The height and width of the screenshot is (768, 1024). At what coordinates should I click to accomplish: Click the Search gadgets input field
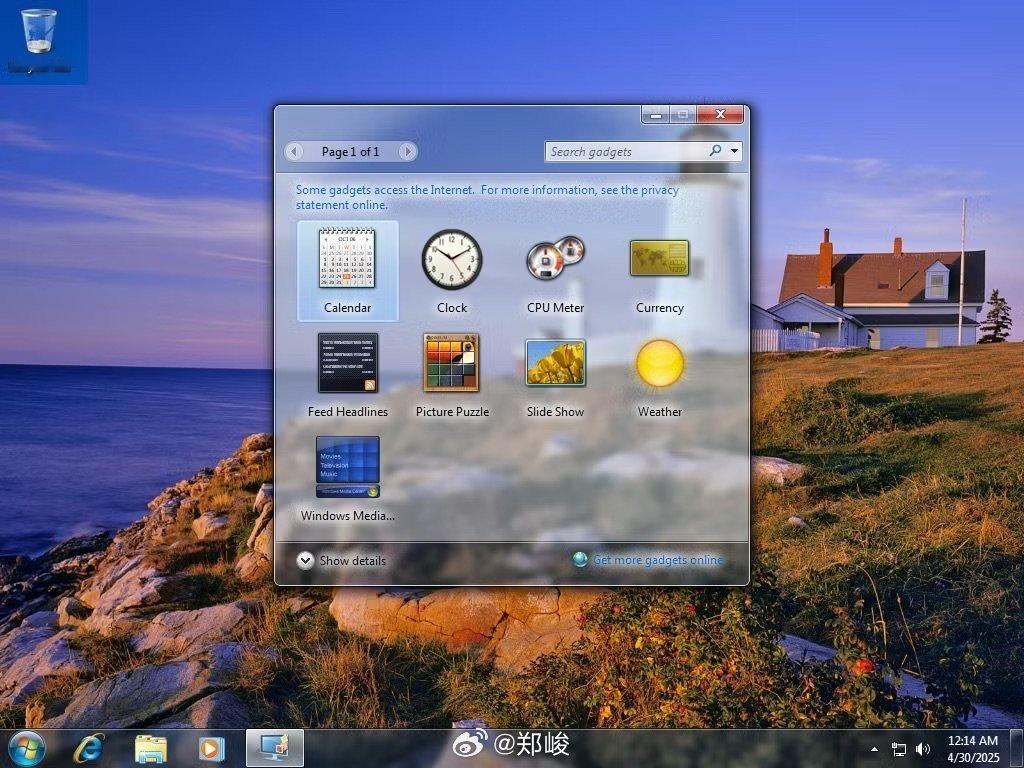click(627, 152)
